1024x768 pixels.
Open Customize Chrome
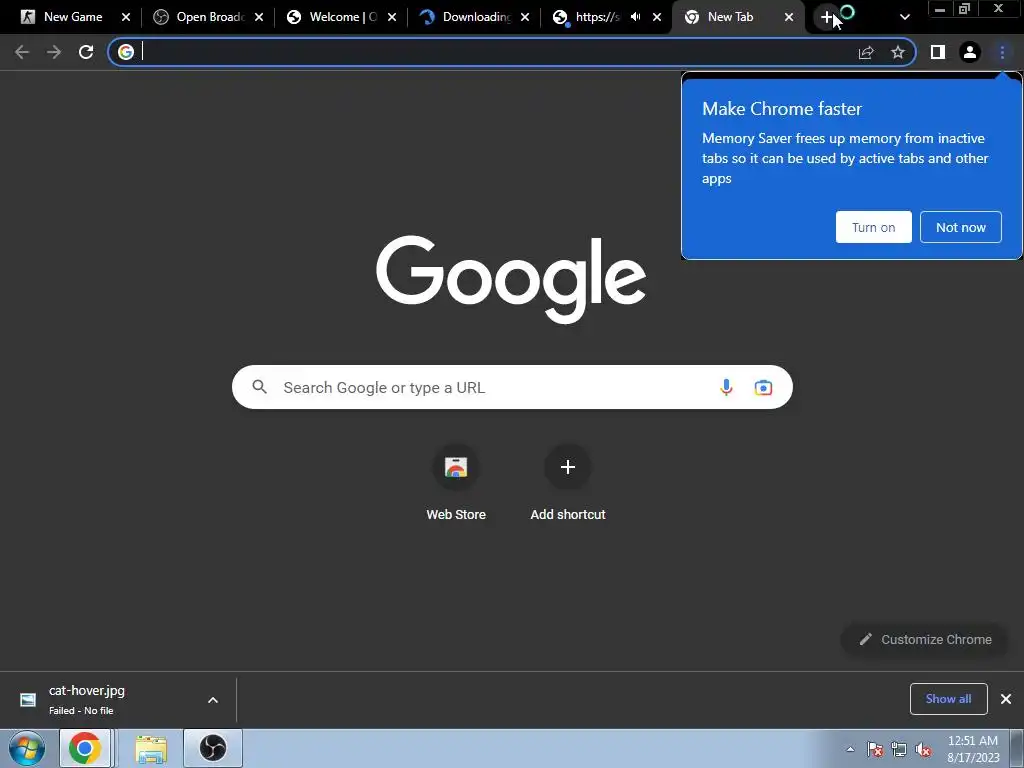coord(925,639)
